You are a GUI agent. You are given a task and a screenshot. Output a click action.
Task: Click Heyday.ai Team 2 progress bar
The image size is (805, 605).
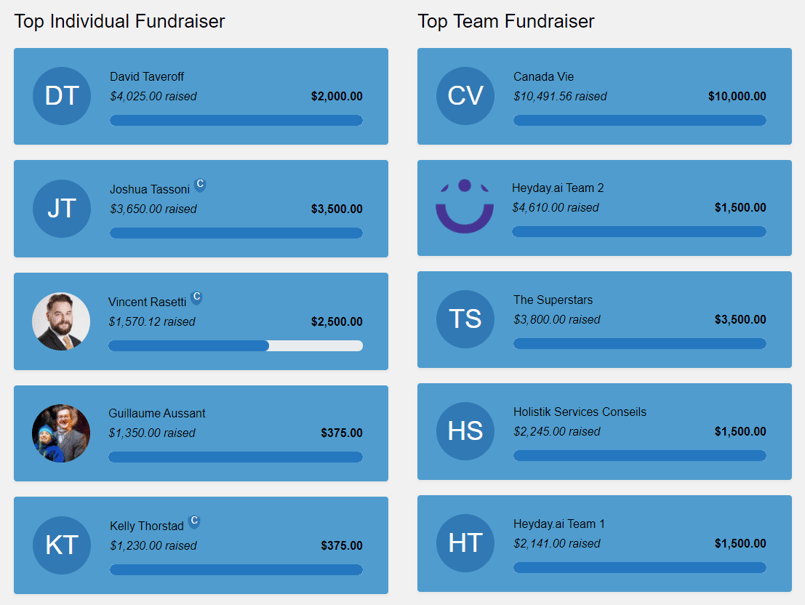tap(639, 232)
